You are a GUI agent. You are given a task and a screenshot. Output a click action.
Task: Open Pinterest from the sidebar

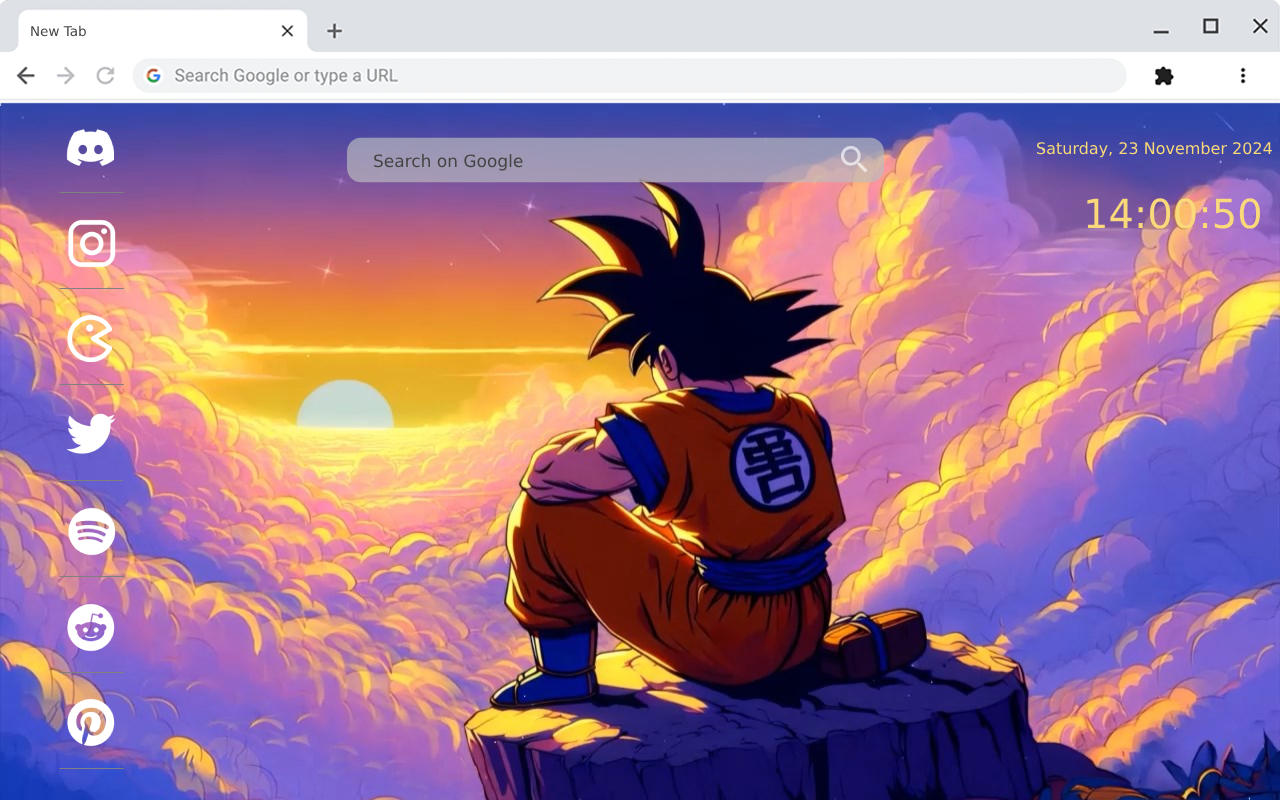[91, 722]
